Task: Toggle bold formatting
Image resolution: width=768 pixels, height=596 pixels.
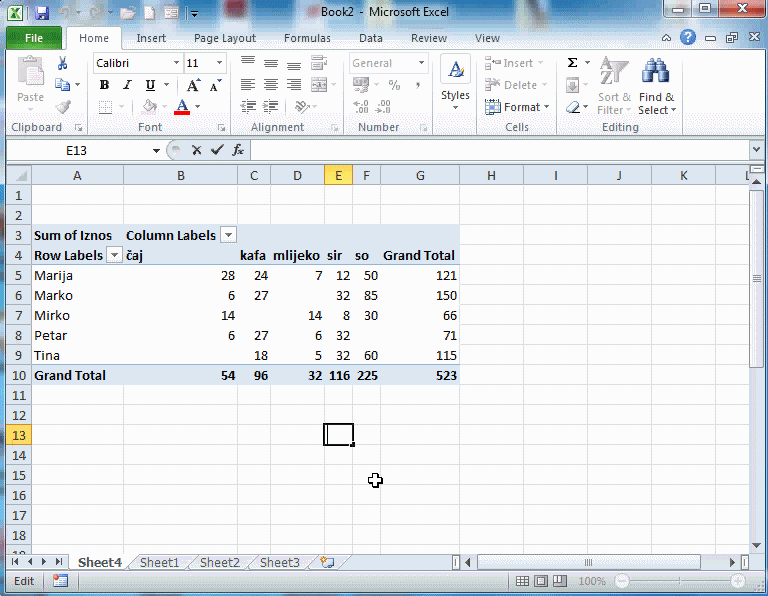Action: pyautogui.click(x=104, y=85)
